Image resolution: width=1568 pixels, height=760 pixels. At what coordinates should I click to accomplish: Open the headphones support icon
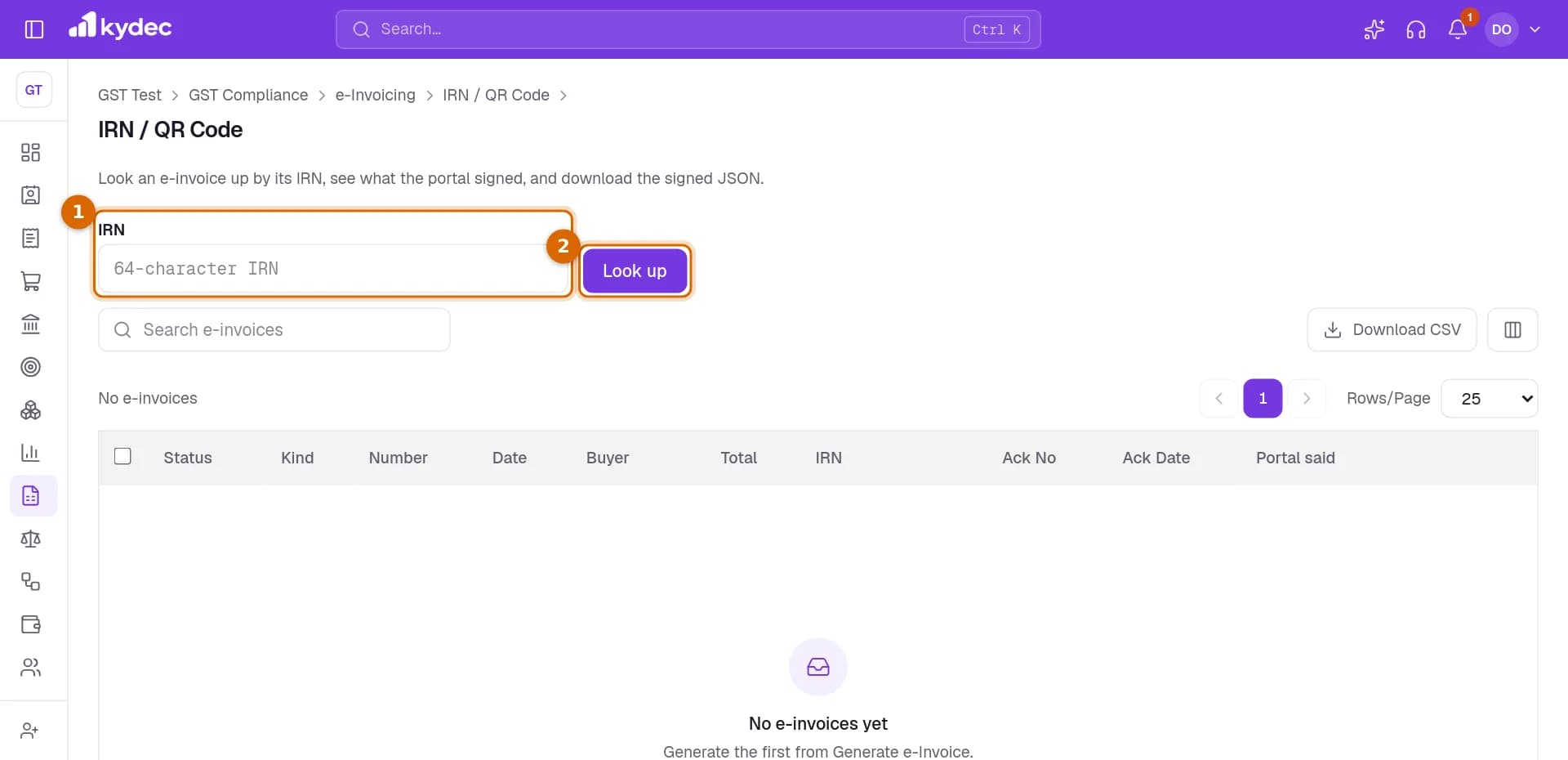click(1416, 29)
